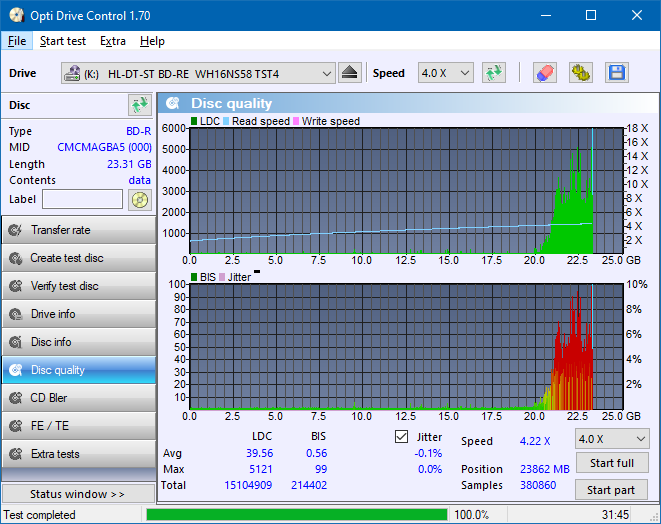Click the Opti Drive Control title bar icon

16,16
